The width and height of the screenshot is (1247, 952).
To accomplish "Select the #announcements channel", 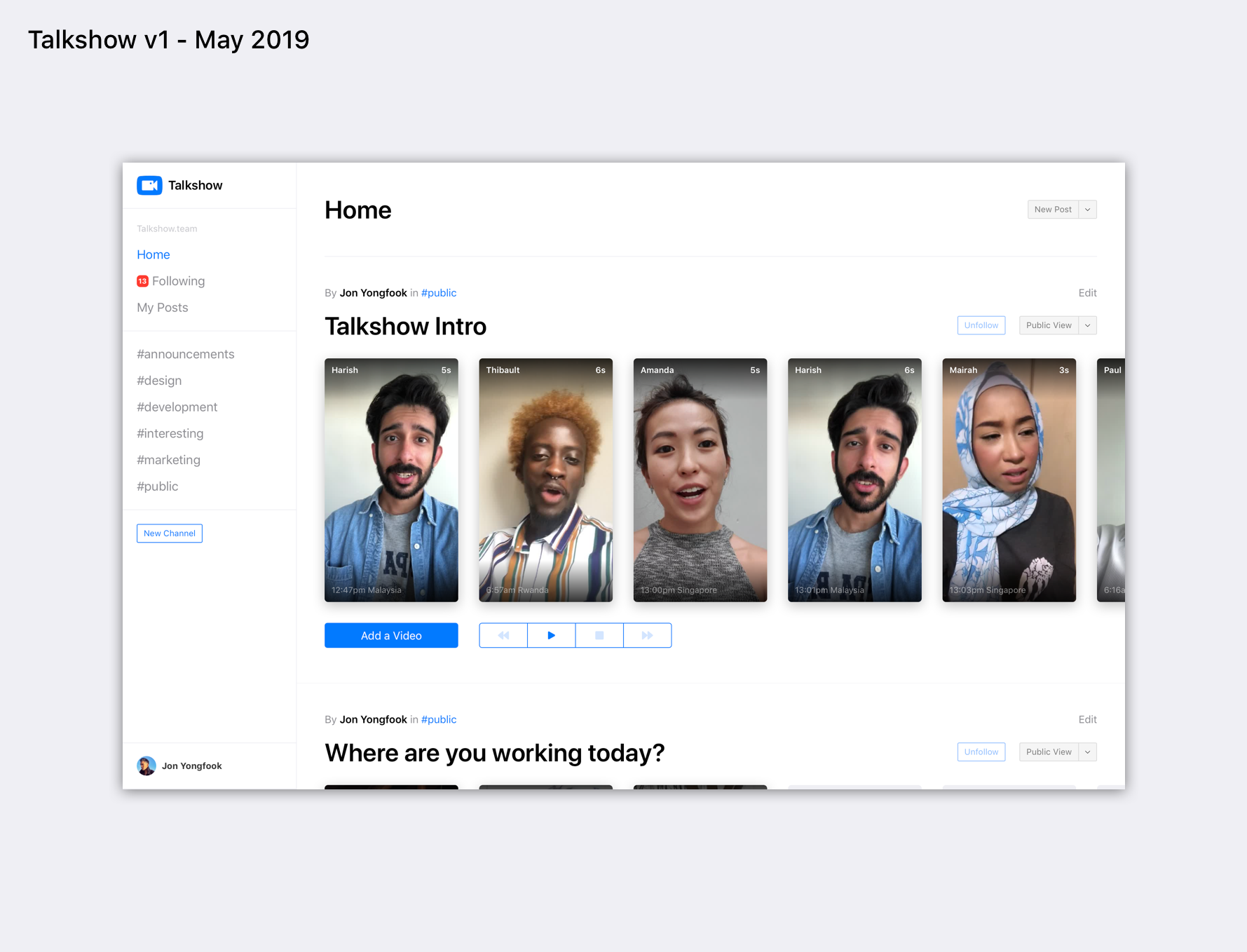I will [x=186, y=354].
